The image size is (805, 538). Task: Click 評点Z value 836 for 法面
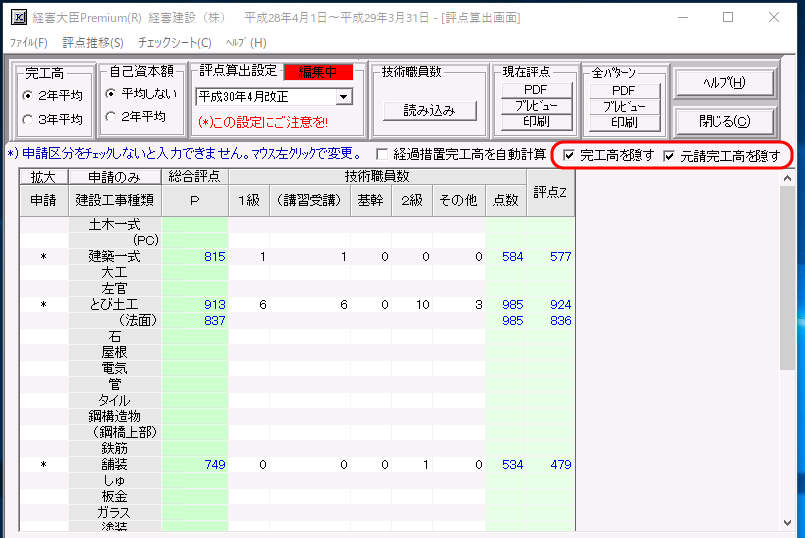(x=550, y=321)
